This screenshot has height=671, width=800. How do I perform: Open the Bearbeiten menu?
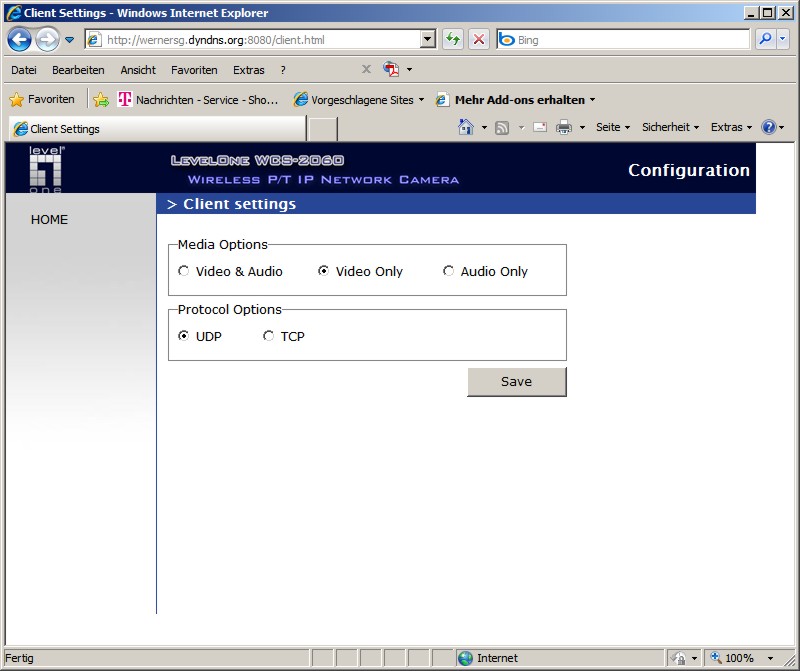click(78, 70)
